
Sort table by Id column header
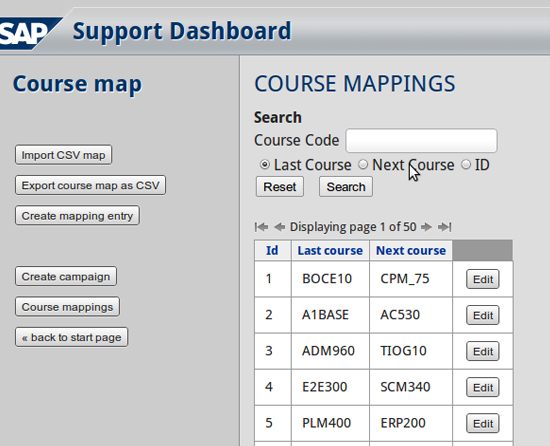(x=272, y=250)
